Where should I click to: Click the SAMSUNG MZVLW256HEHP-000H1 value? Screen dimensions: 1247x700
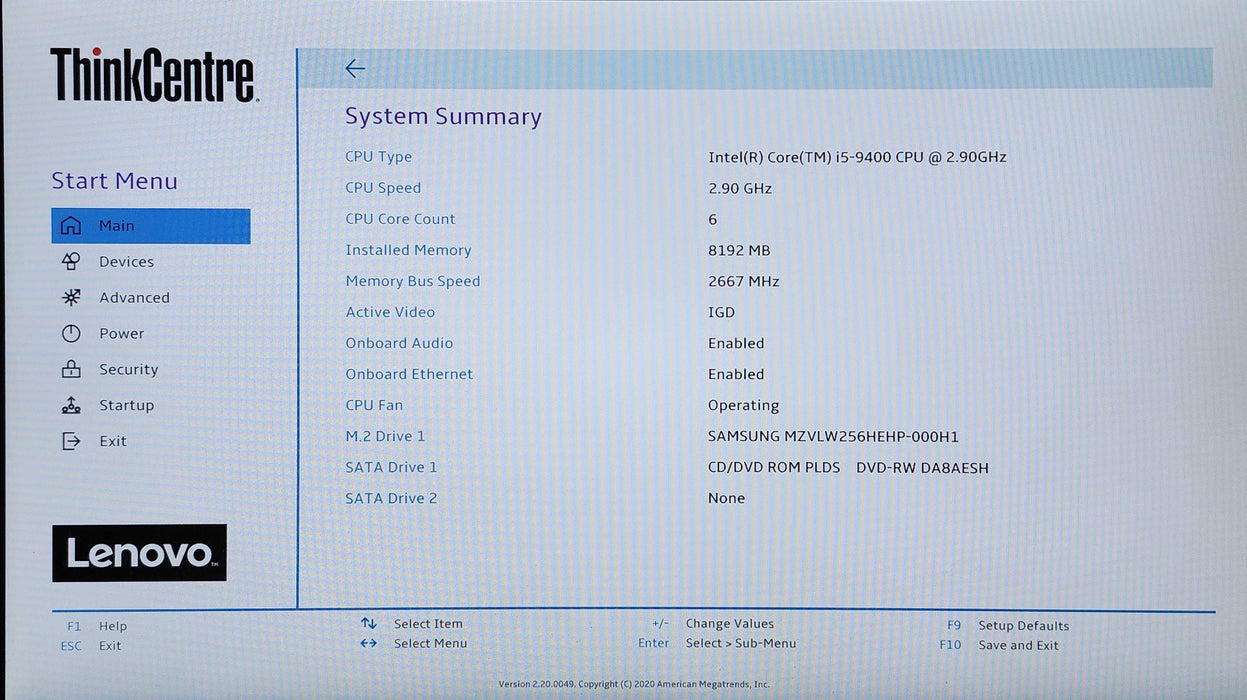tap(833, 436)
